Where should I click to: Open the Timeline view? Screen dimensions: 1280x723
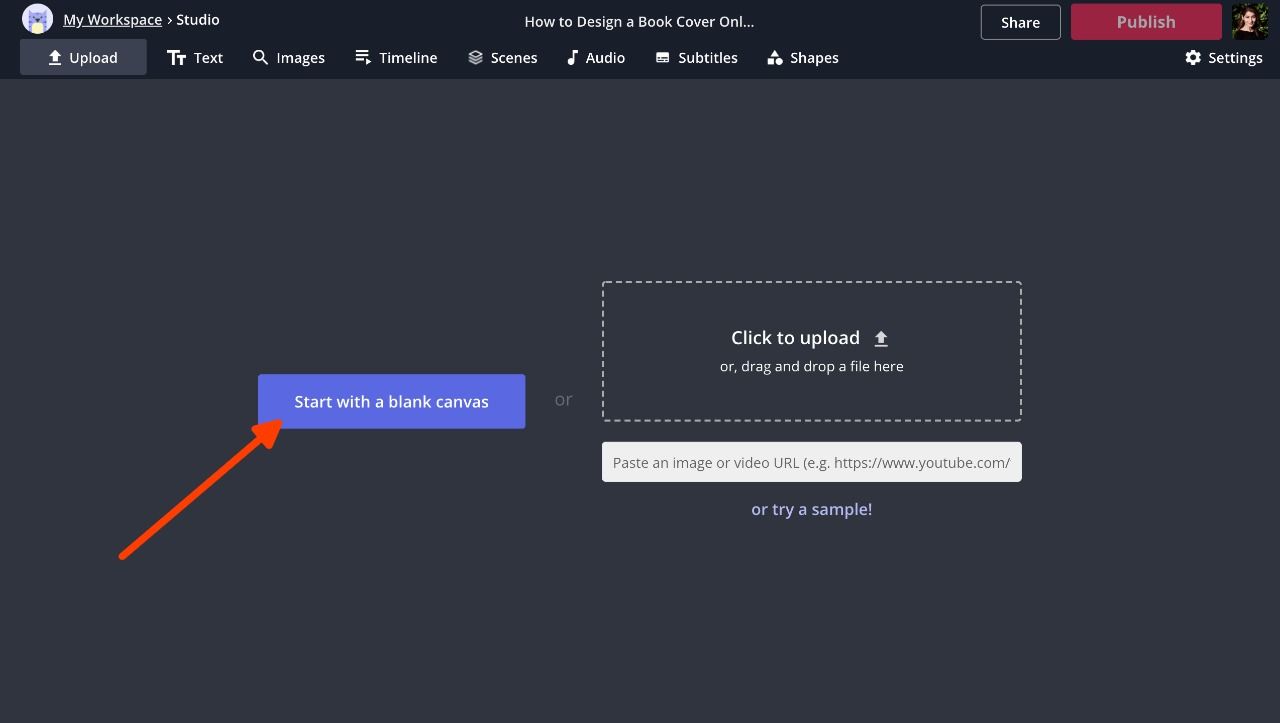coord(396,58)
